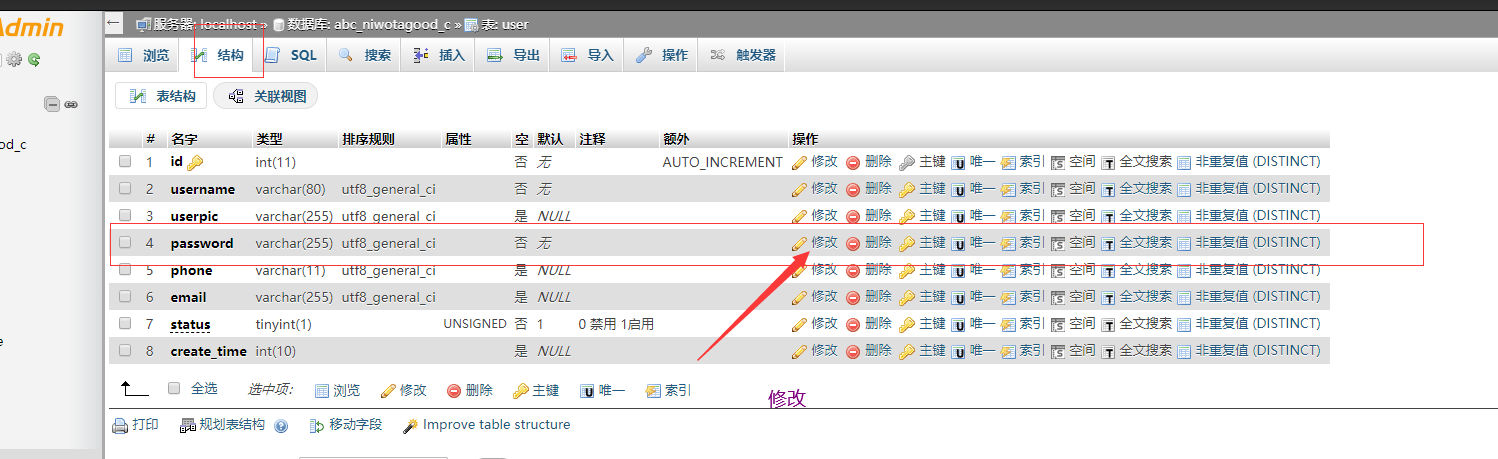Open the 导出 export tab
The image size is (1498, 459).
click(513, 55)
